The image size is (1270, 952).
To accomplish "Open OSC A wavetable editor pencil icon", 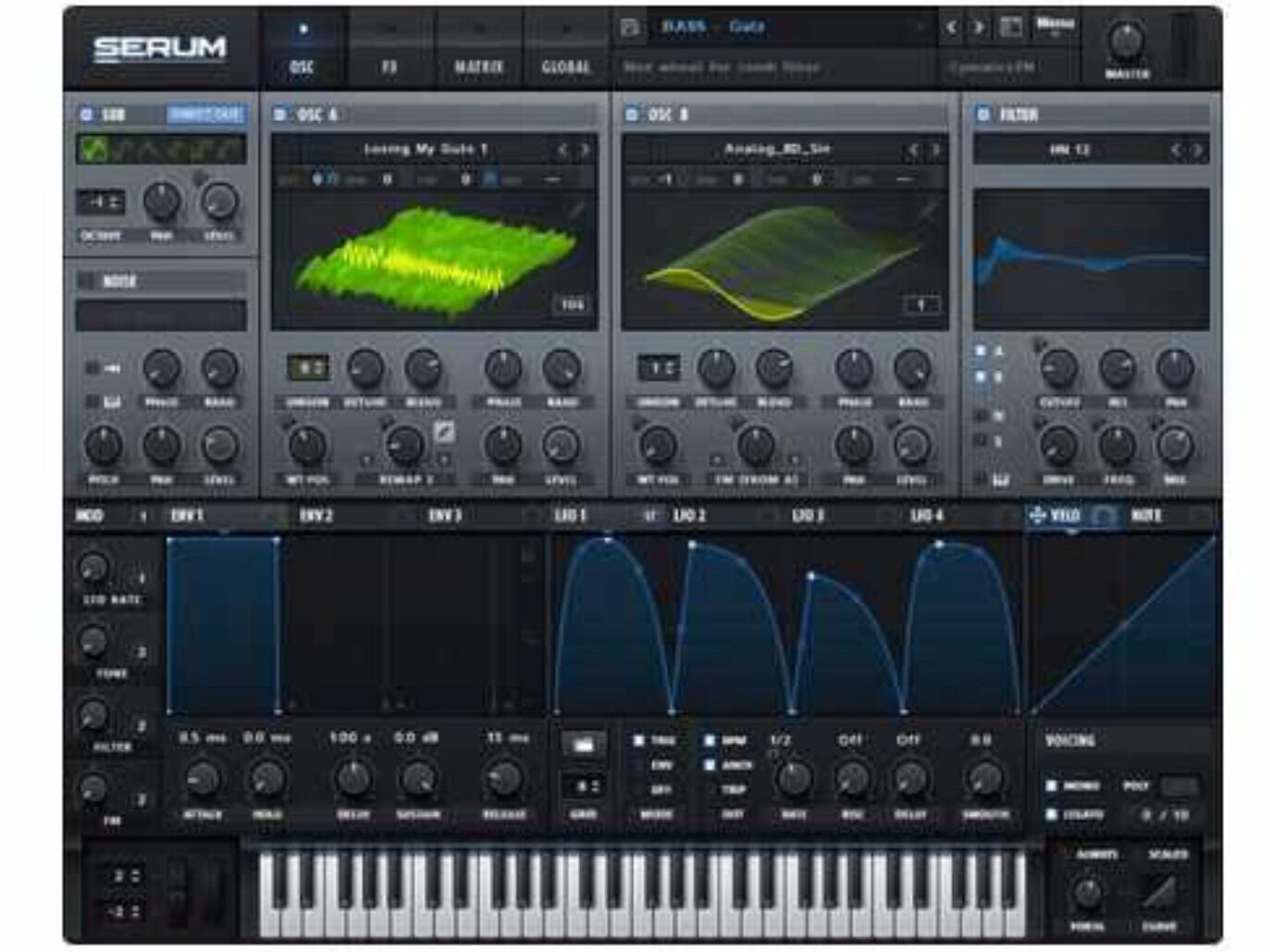I will coord(576,210).
